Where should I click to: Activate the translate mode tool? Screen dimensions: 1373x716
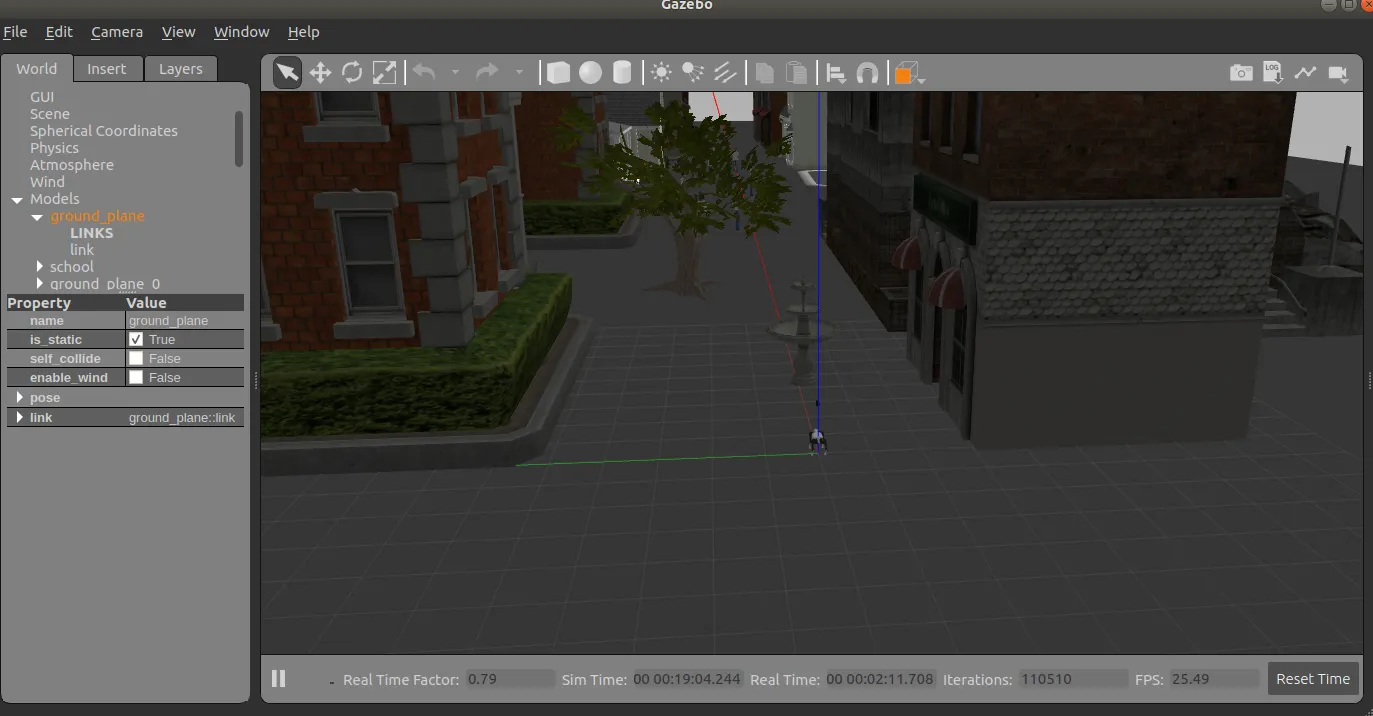pyautogui.click(x=320, y=72)
